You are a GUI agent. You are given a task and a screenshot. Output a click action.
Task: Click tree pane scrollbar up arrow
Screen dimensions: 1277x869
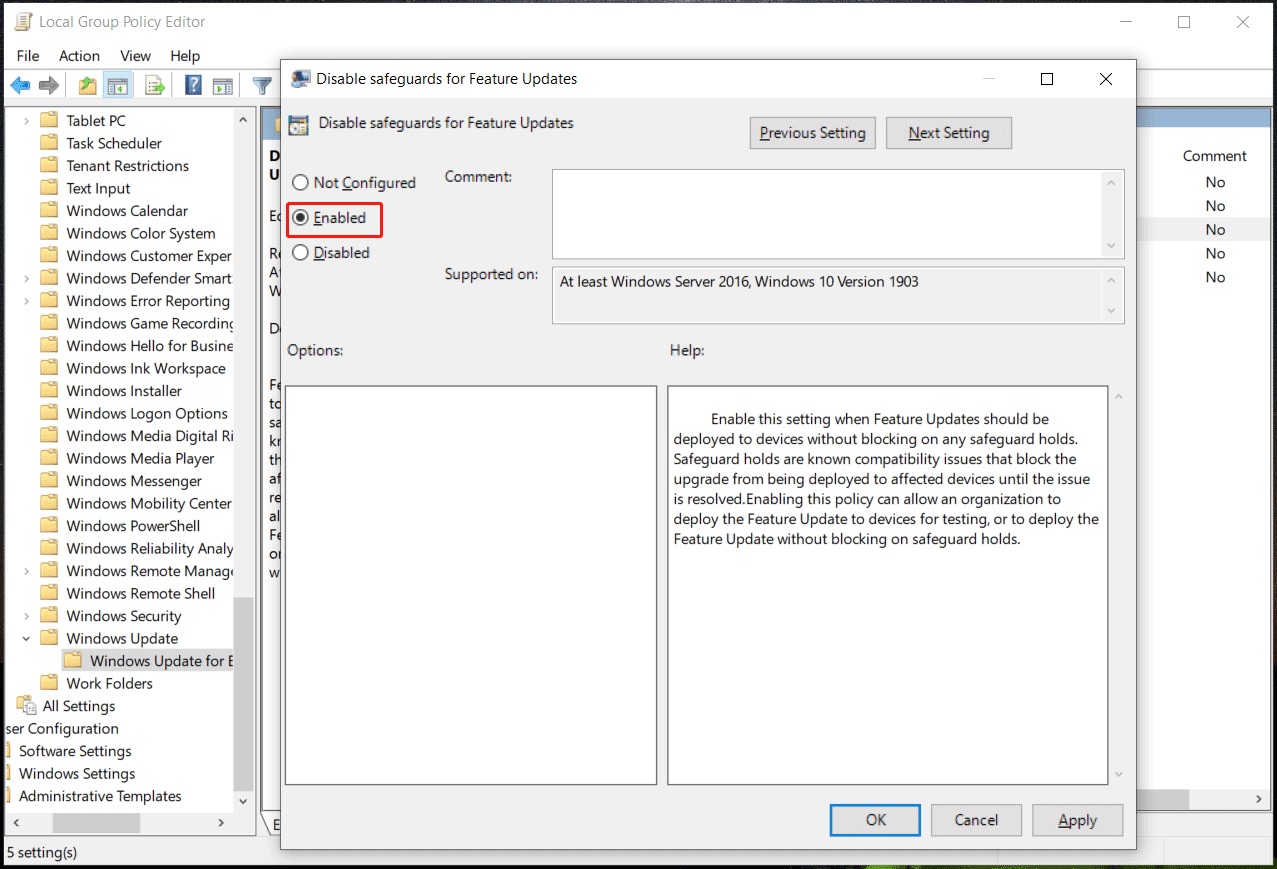pos(243,120)
